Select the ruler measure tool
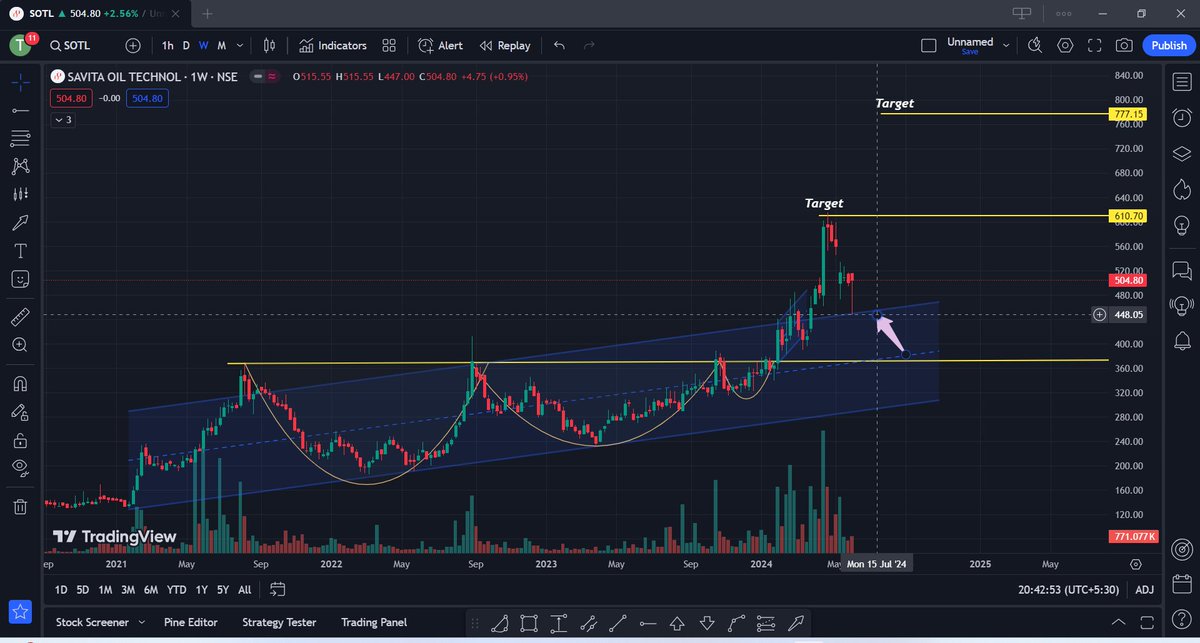The width and height of the screenshot is (1200, 643). click(20, 317)
